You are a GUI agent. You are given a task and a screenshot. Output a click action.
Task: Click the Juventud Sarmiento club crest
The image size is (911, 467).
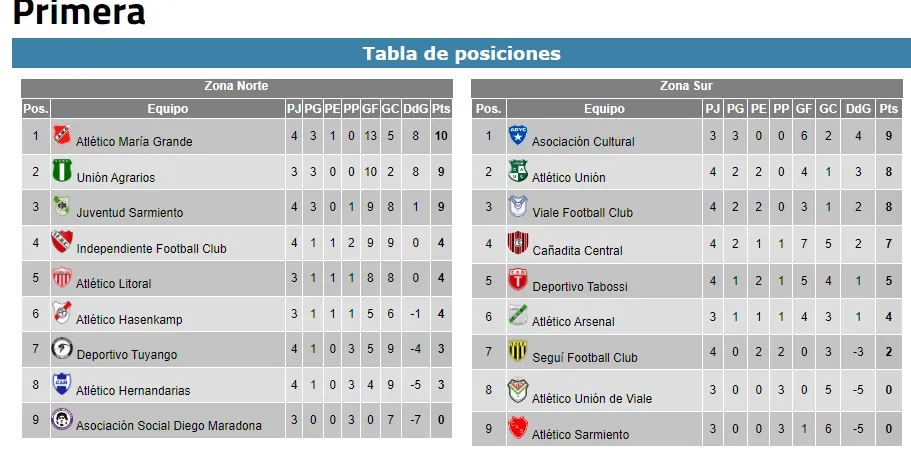tap(62, 207)
